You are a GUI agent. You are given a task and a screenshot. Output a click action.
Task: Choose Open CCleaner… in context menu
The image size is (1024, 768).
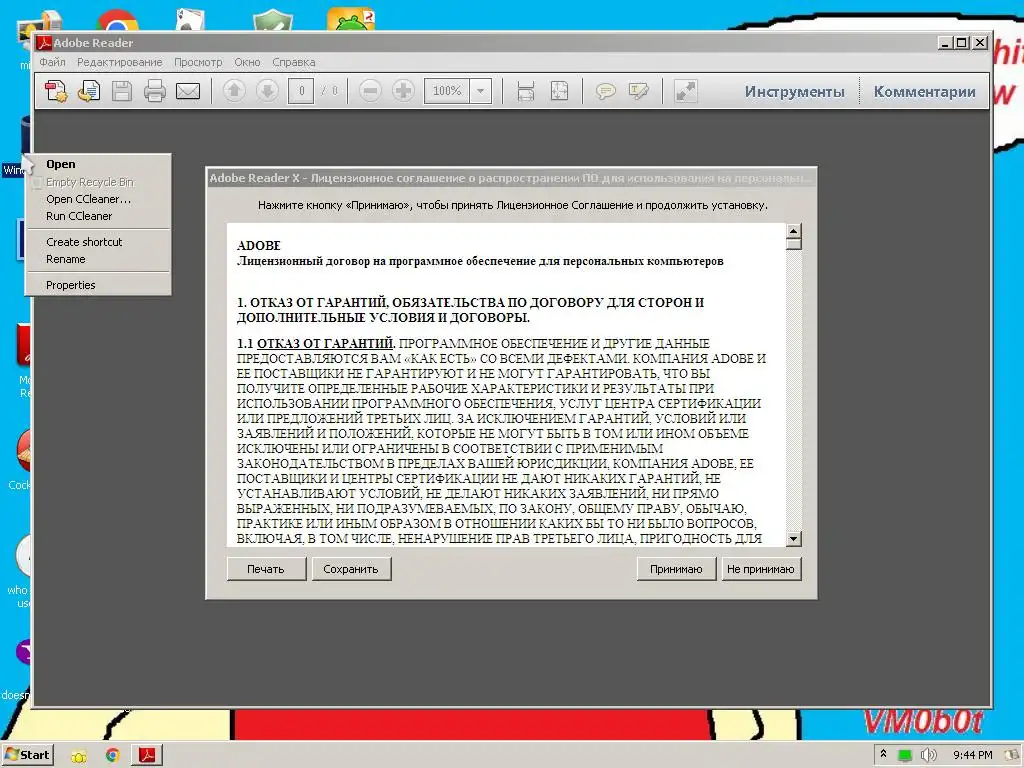[99, 199]
